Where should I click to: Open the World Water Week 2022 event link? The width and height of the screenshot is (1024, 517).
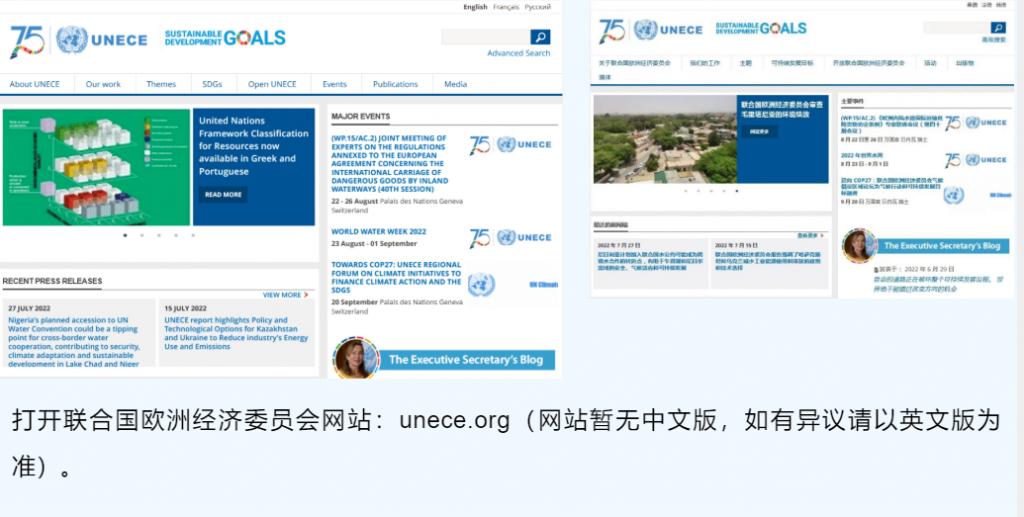click(379, 232)
